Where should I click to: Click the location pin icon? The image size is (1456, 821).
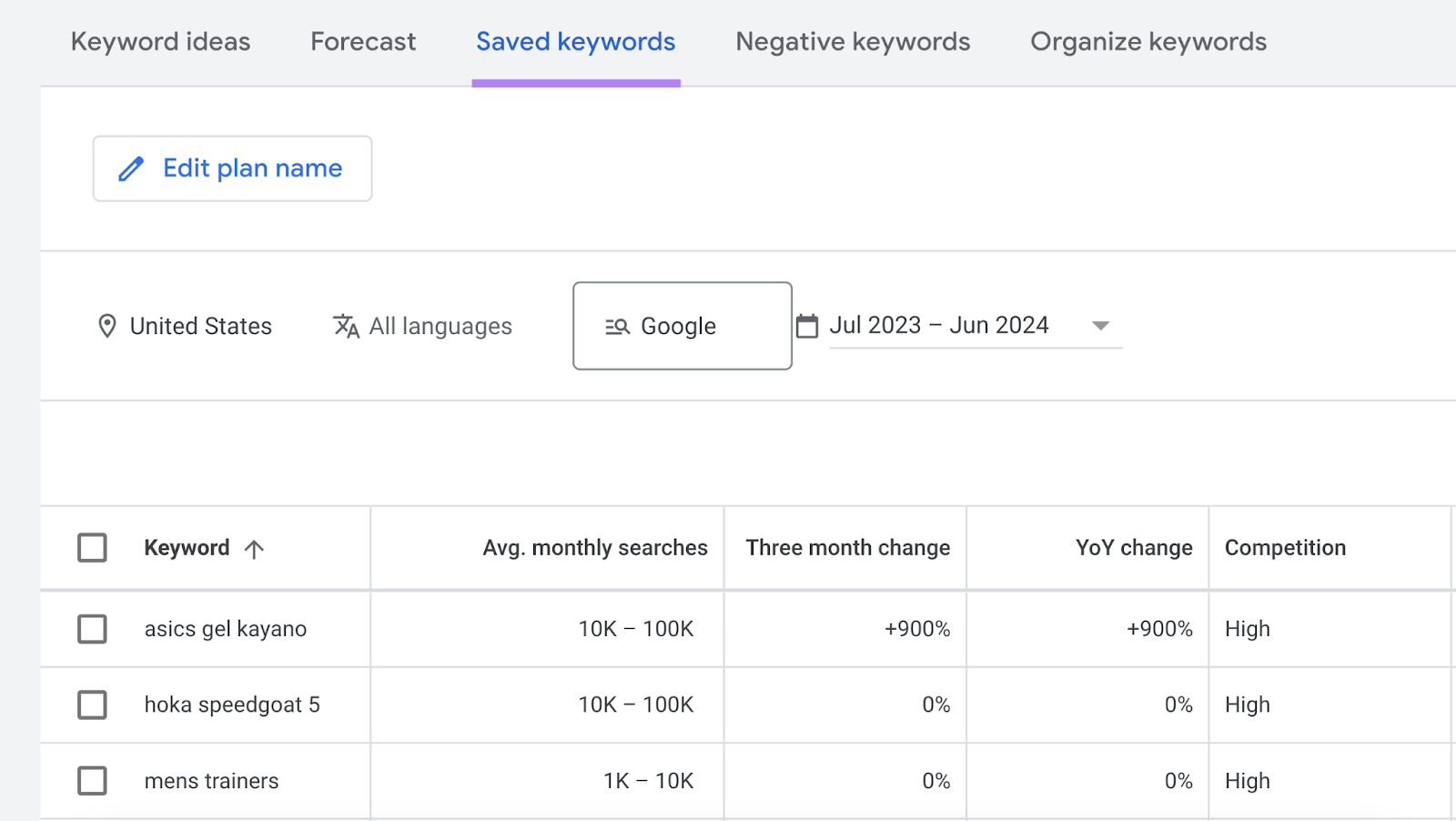[x=107, y=326]
